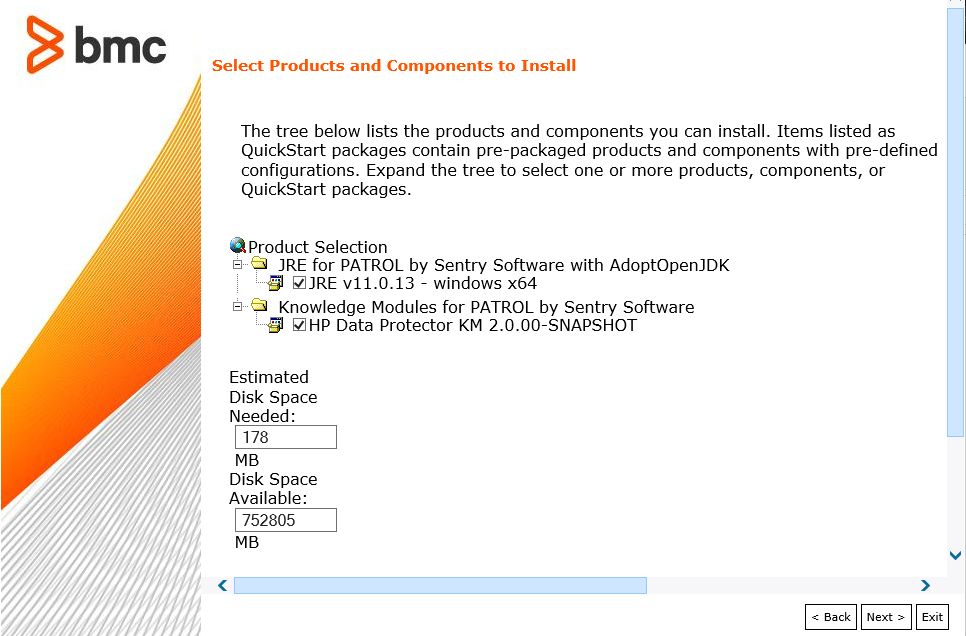Disable HP Data Protector KM 2.0.00-SNAPSHOT
This screenshot has width=966, height=636.
click(x=297, y=325)
